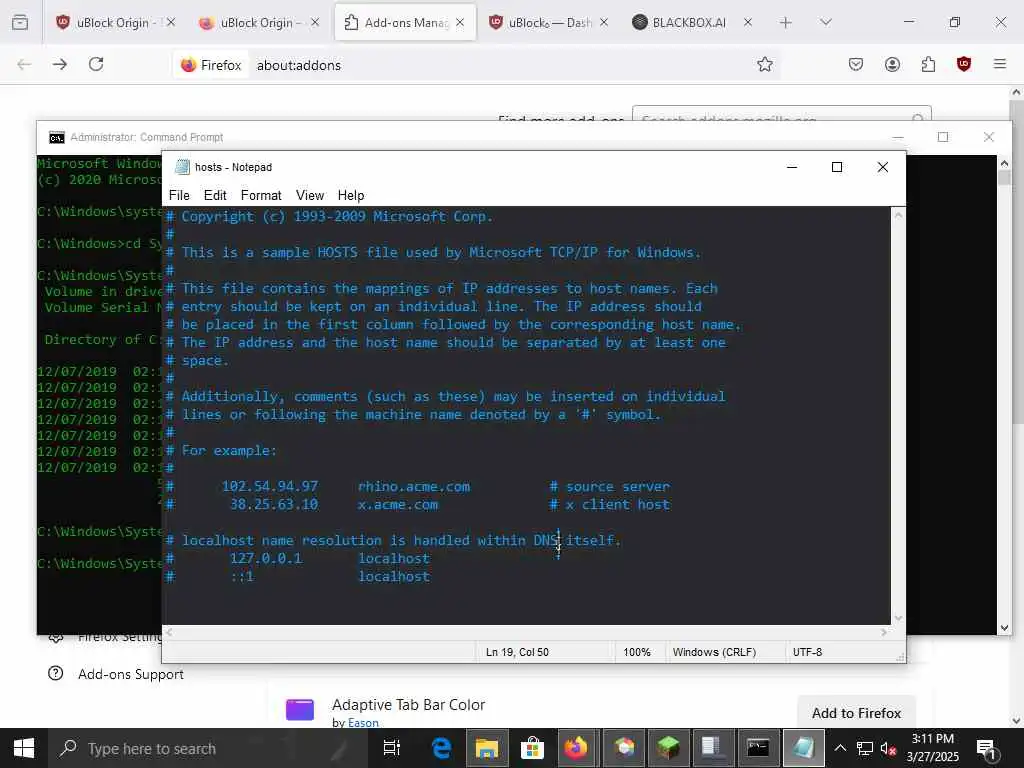Click the Command Prompt scrollbar down arrow
The image size is (1024, 768).
1004,628
